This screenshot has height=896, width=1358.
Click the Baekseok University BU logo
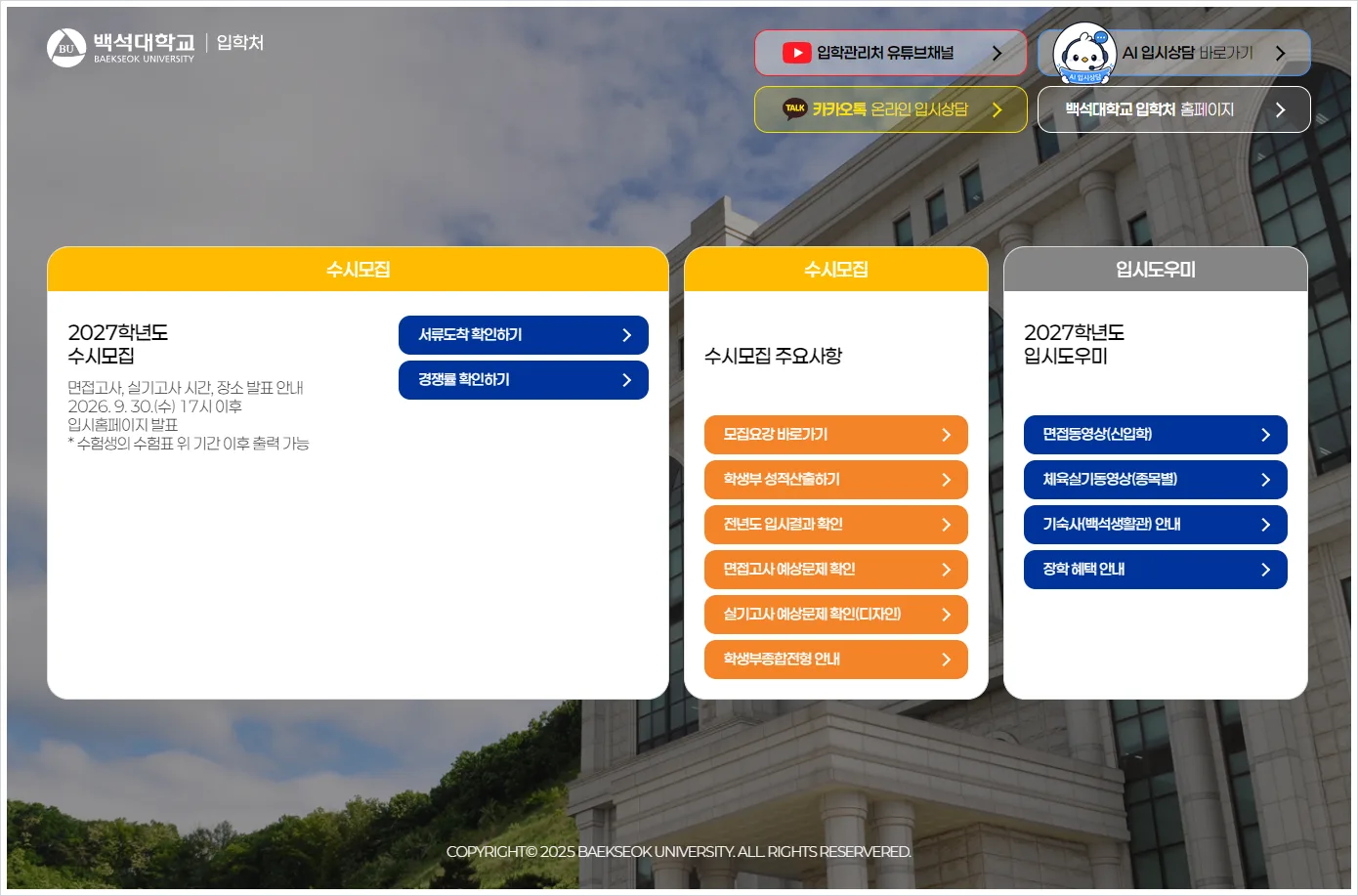pyautogui.click(x=66, y=48)
